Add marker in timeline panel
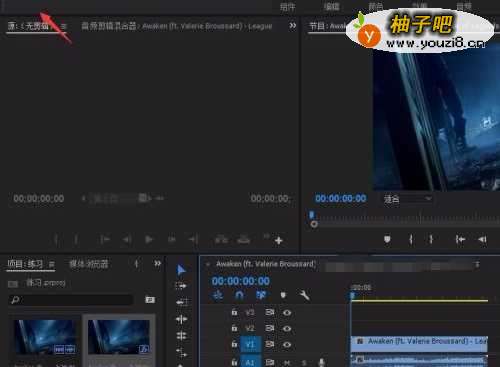 (x=283, y=295)
